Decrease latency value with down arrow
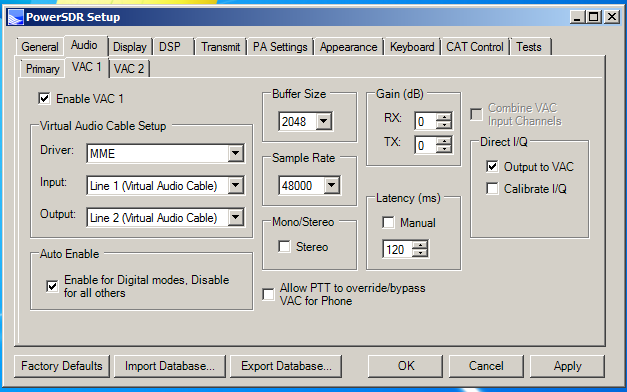The height and width of the screenshot is (392, 627). [420, 253]
